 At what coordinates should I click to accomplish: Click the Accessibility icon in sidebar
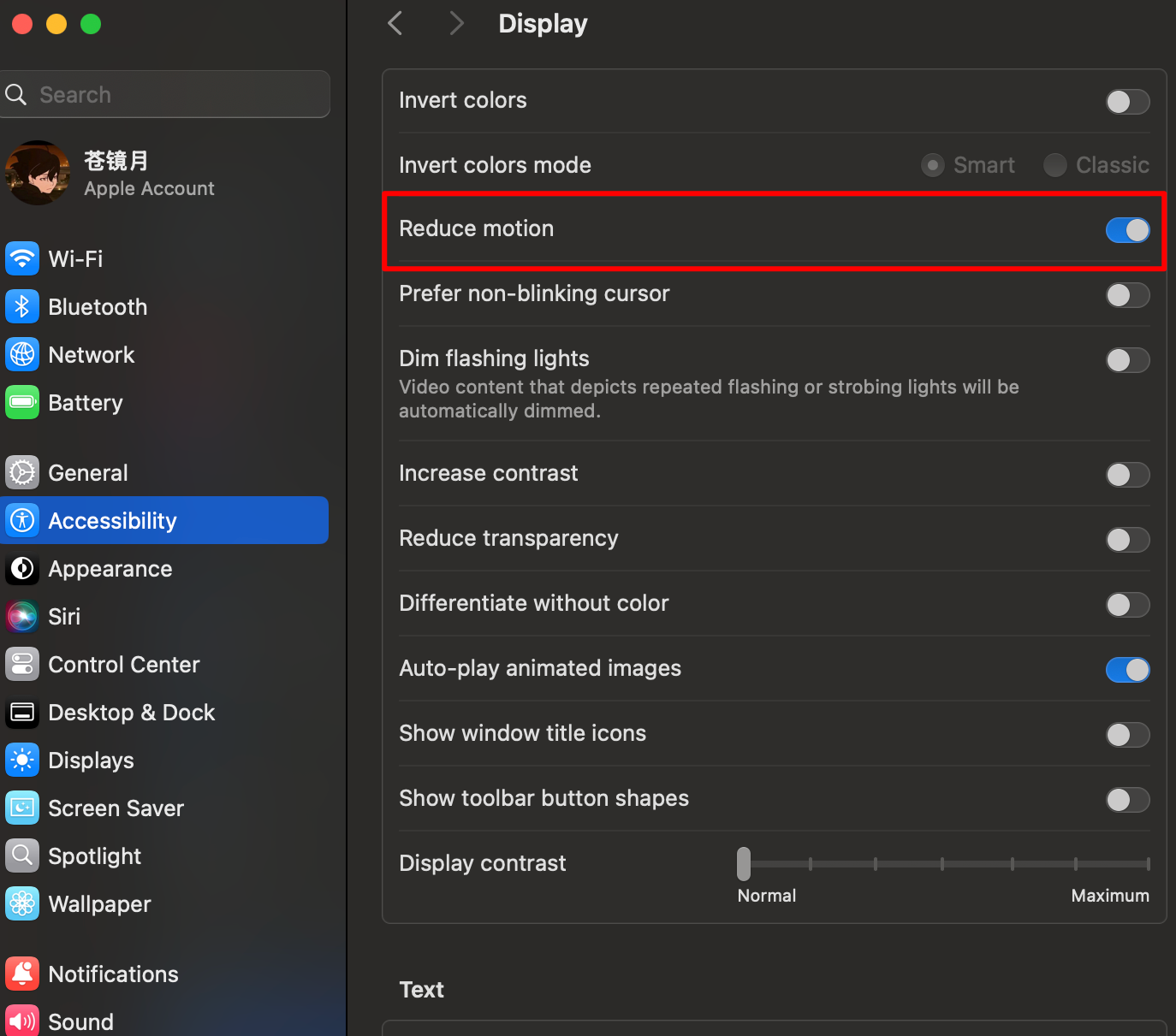pyautogui.click(x=22, y=520)
